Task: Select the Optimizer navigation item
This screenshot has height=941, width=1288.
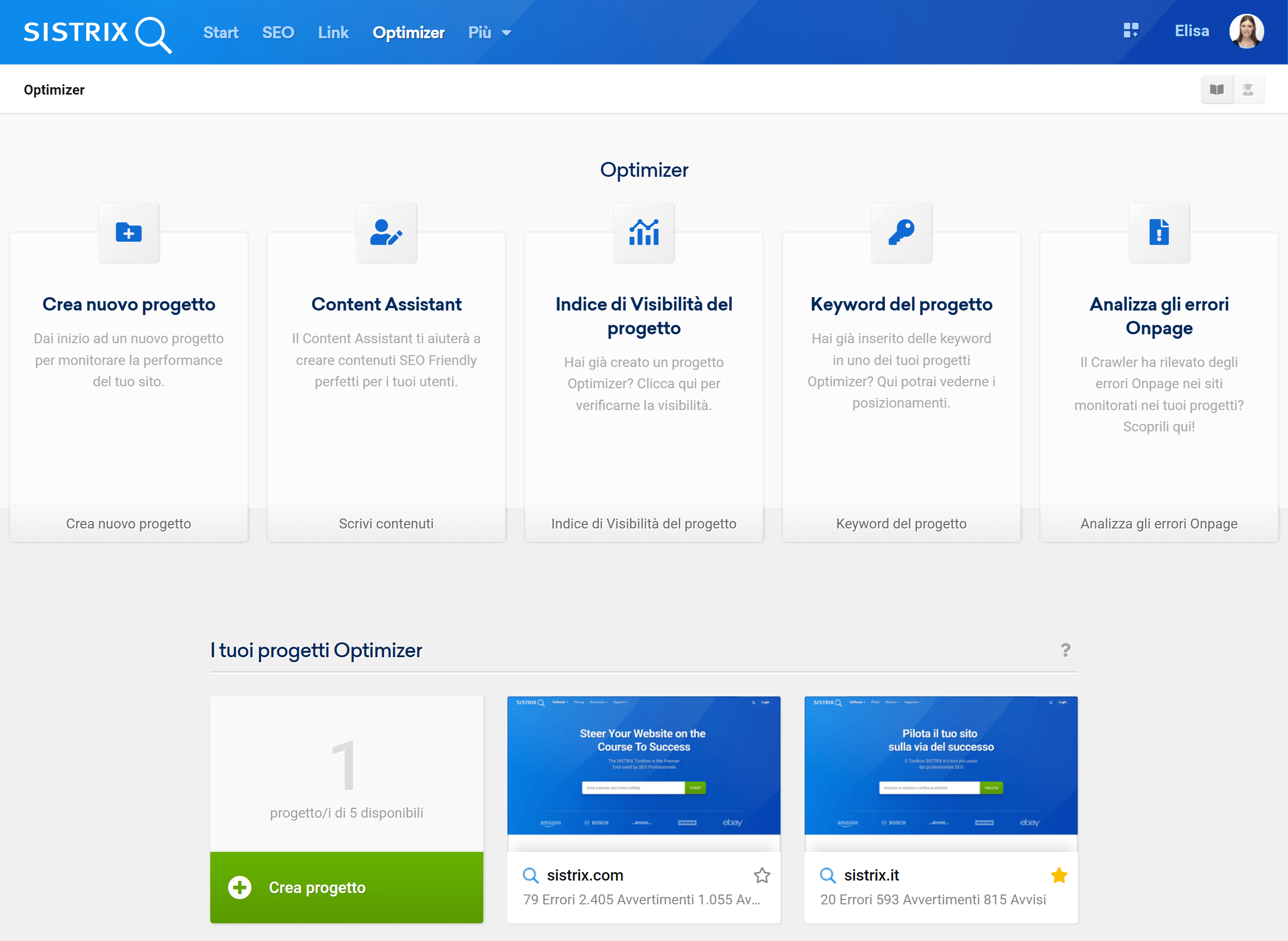Action: [x=409, y=33]
